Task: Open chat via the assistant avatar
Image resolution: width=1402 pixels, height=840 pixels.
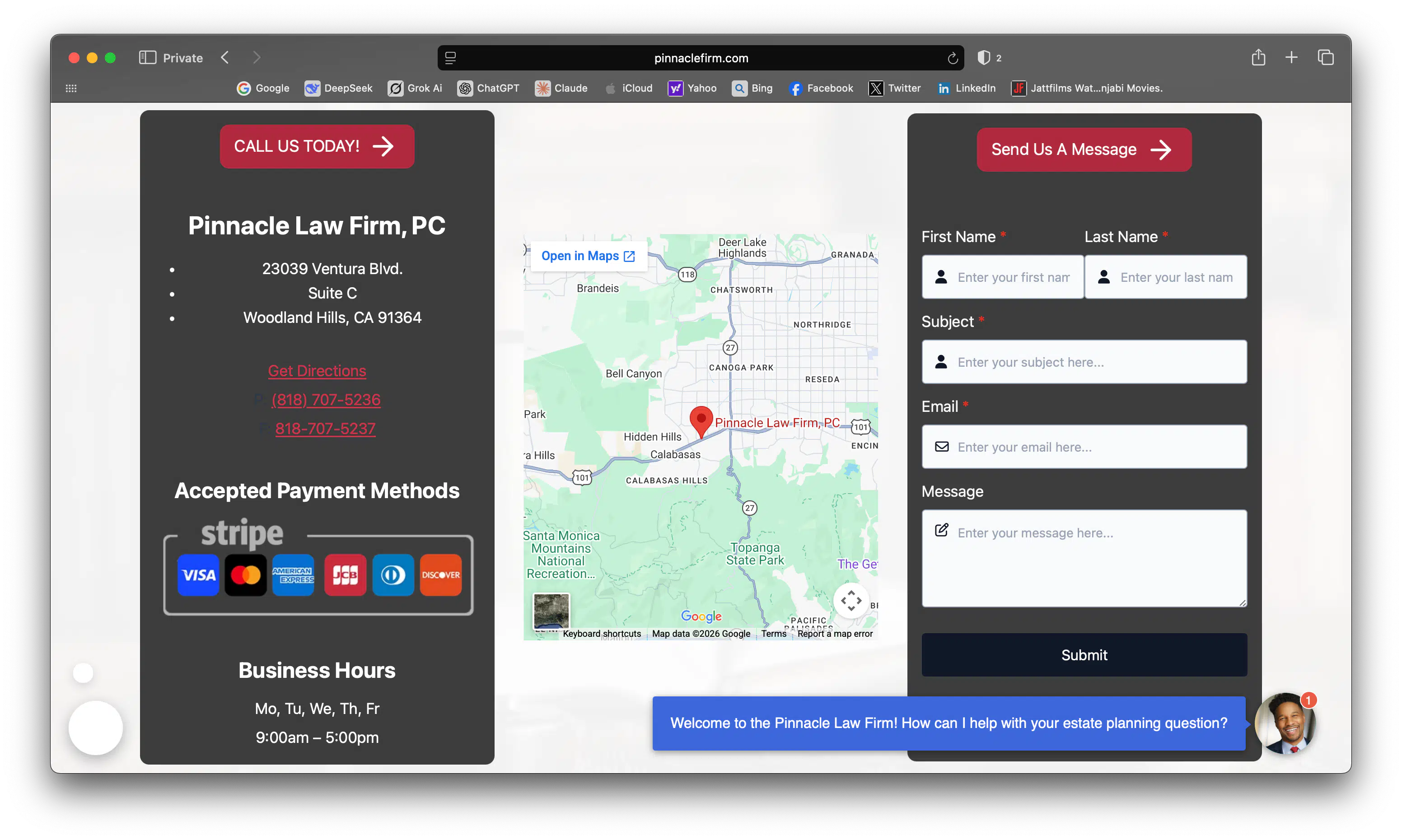Action: click(x=1285, y=724)
